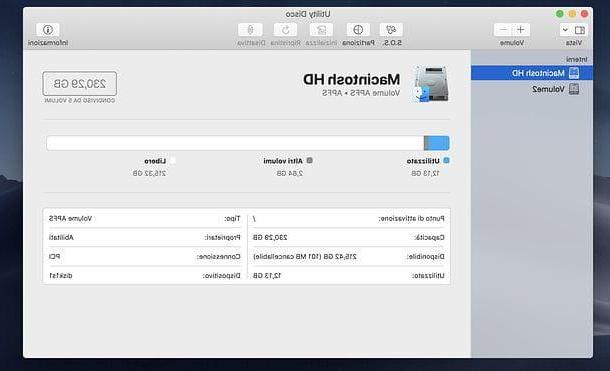Click the 12,13 GB value under Utilizzato legend
The height and width of the screenshot is (371, 610).
click(425, 173)
